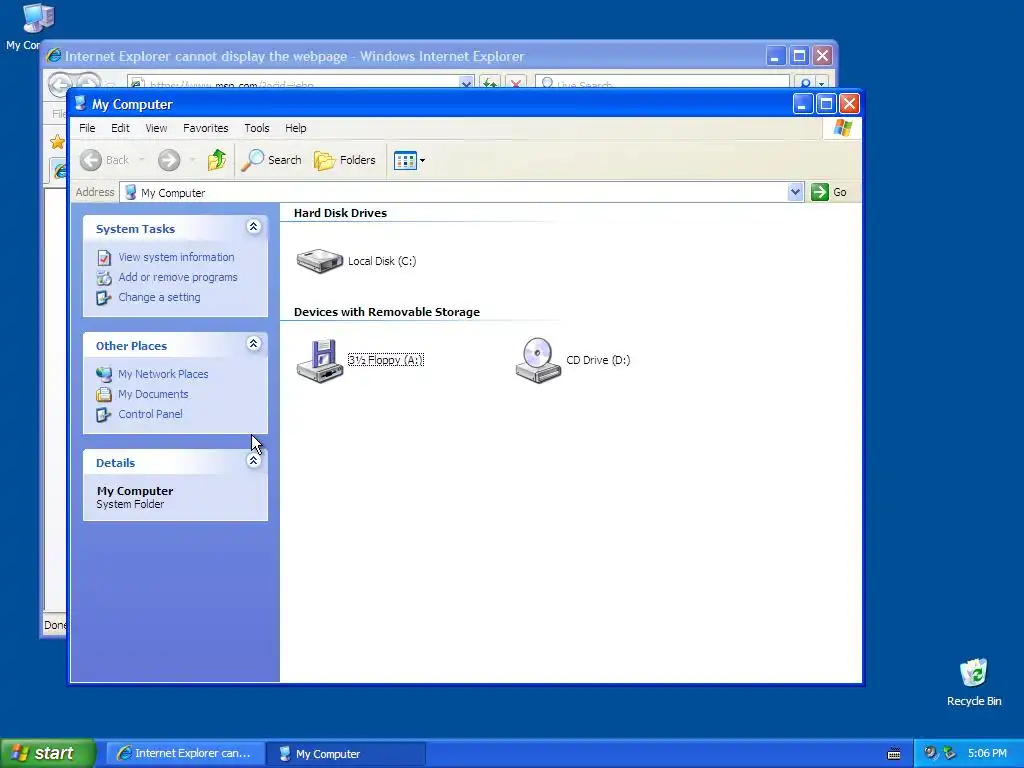This screenshot has height=768, width=1024.
Task: Maximize the My Computer window
Action: [x=825, y=103]
